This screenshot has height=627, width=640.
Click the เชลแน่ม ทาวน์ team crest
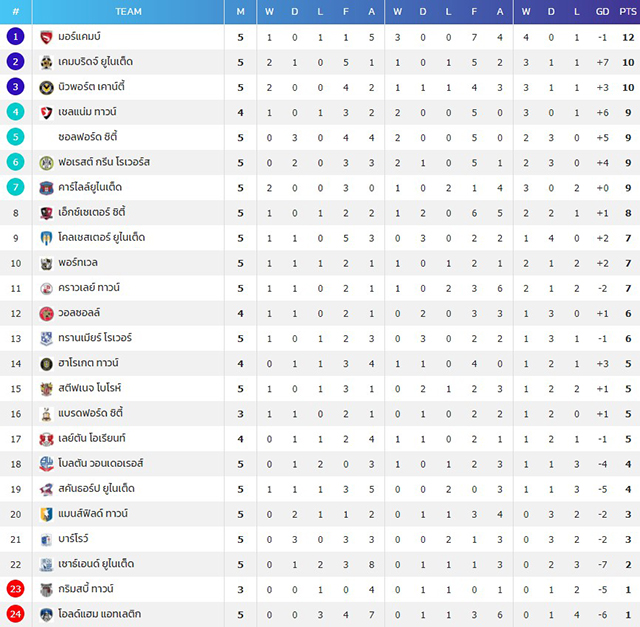tap(46, 113)
